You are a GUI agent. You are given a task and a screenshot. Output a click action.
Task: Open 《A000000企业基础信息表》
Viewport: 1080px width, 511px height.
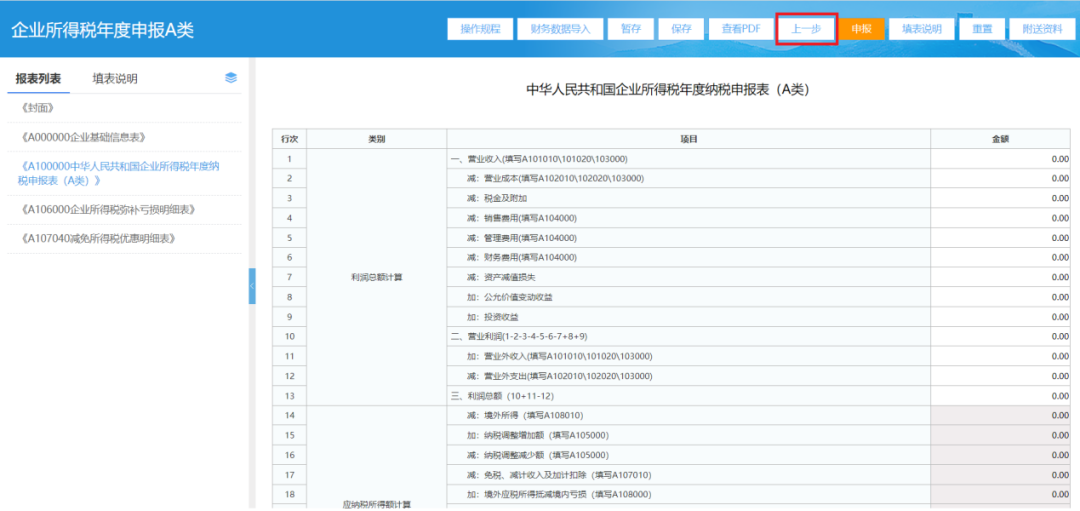click(83, 137)
